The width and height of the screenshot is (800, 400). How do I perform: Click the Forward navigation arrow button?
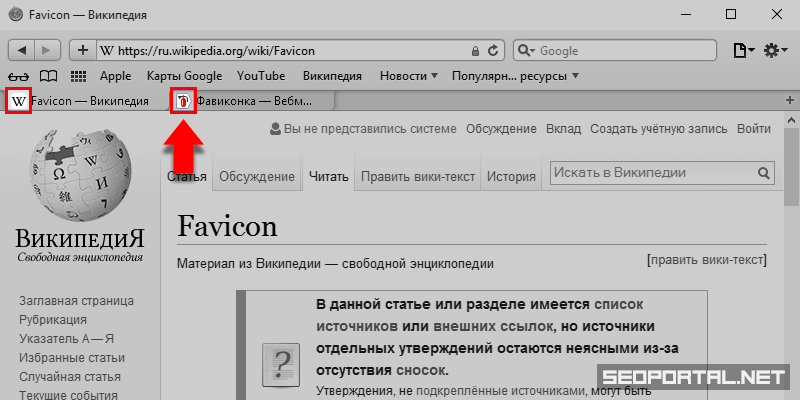[47, 50]
